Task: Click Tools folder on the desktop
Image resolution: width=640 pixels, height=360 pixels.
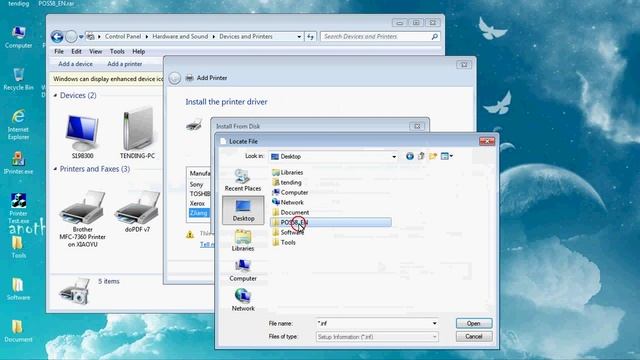Action: 18,247
